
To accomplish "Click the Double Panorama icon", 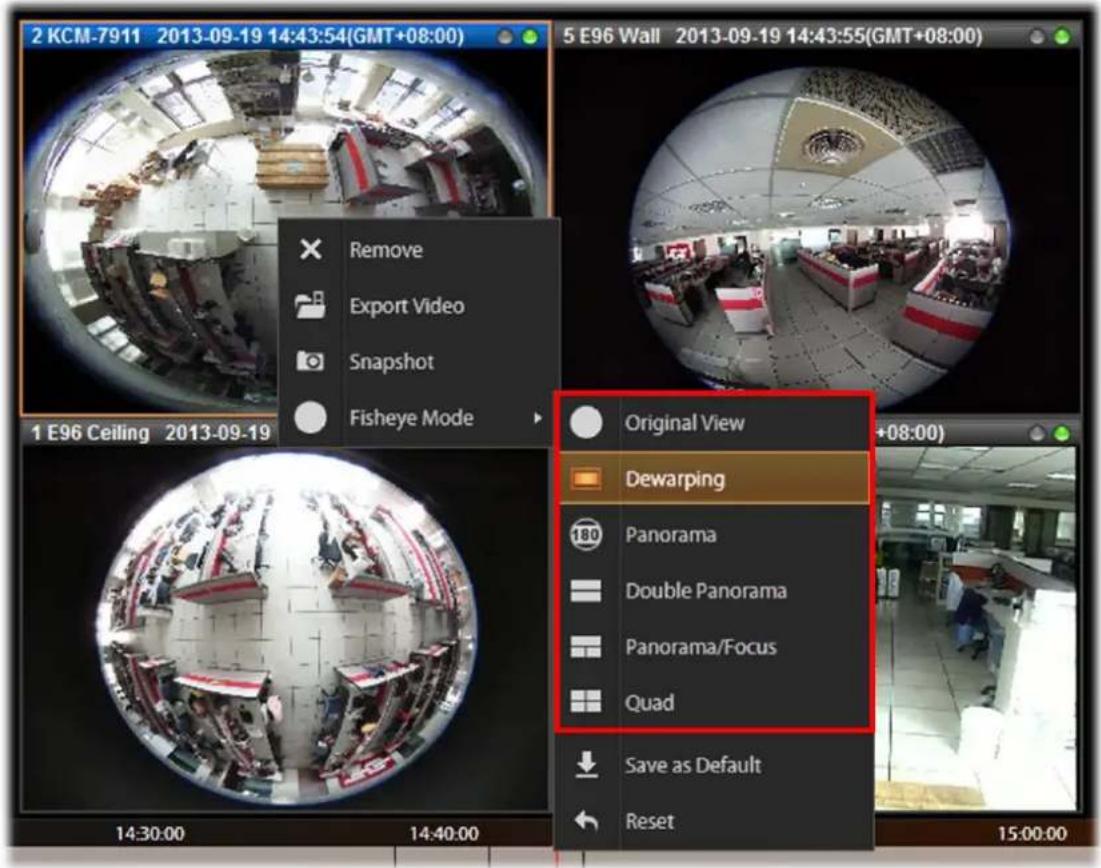I will 586,591.
